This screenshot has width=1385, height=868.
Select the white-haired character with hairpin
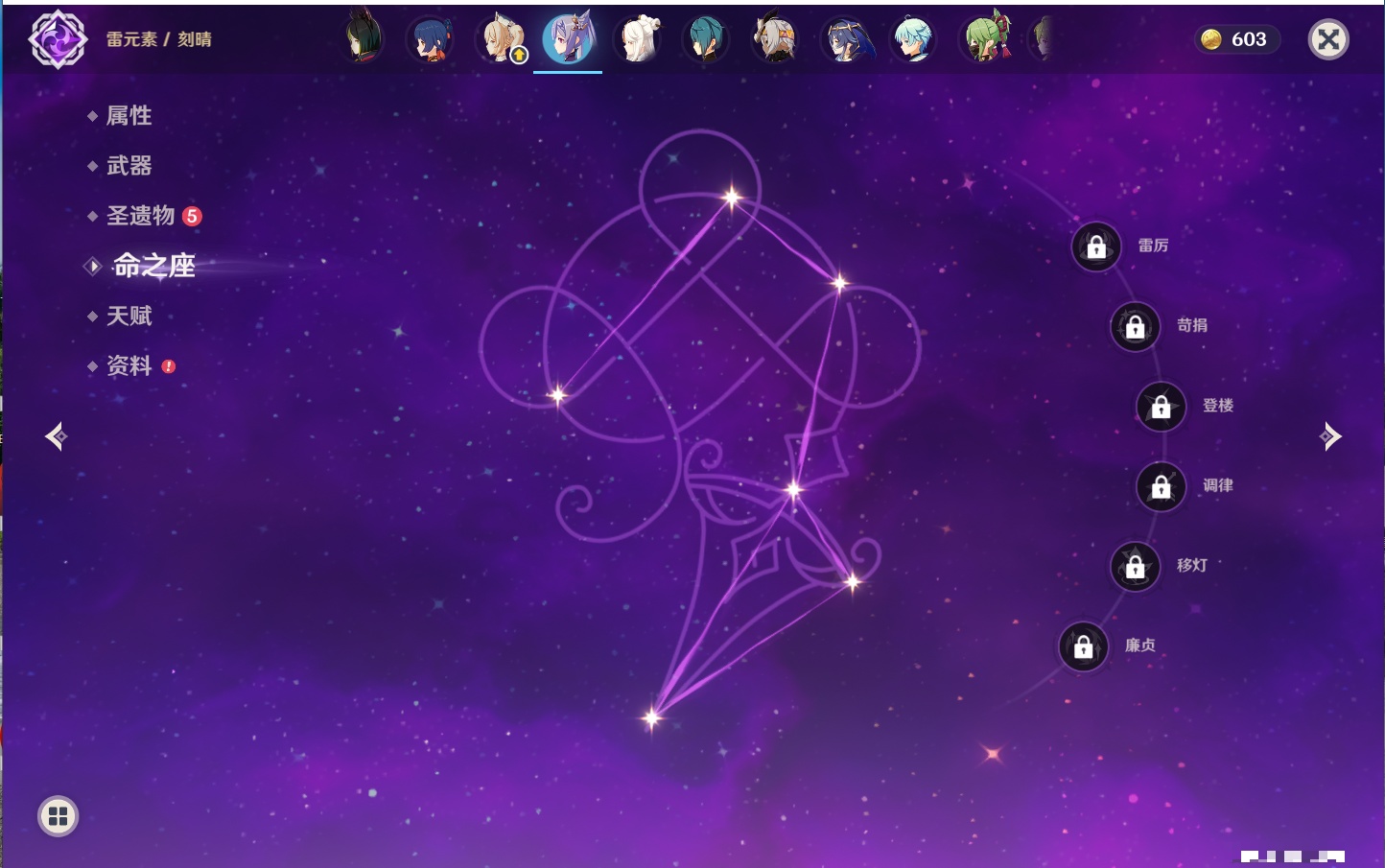[638, 39]
